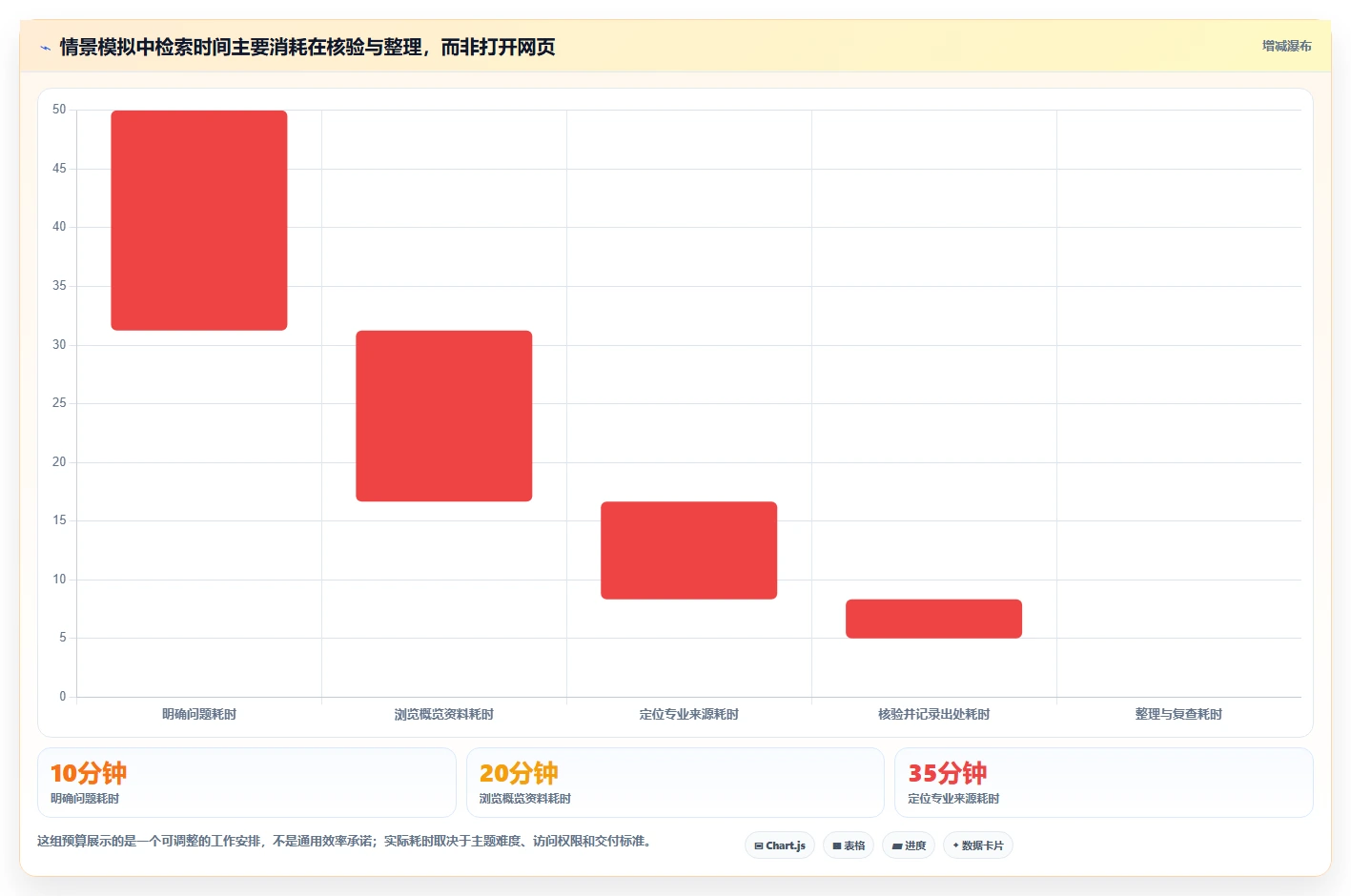Click the x-axis label 整理与复查耗时
Viewport: 1351px width, 896px height.
[x=1178, y=714]
